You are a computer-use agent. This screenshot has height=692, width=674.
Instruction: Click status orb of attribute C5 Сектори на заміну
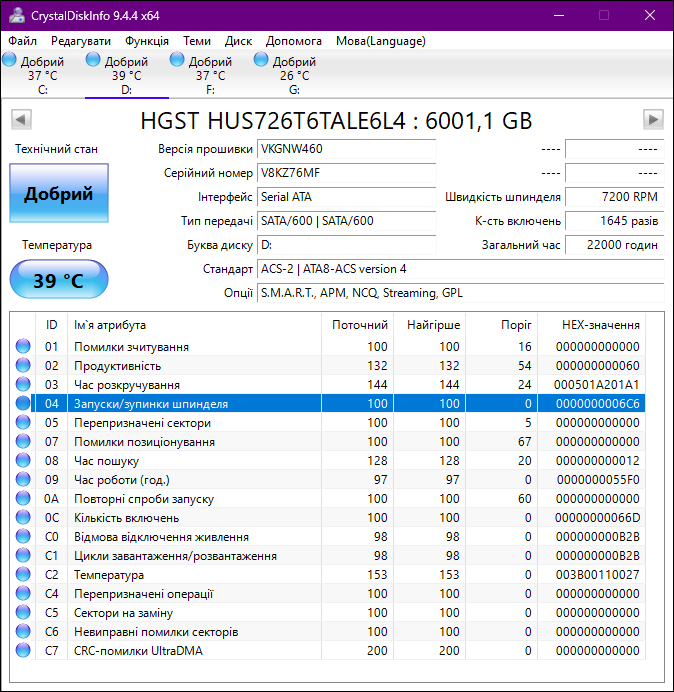[x=23, y=612]
